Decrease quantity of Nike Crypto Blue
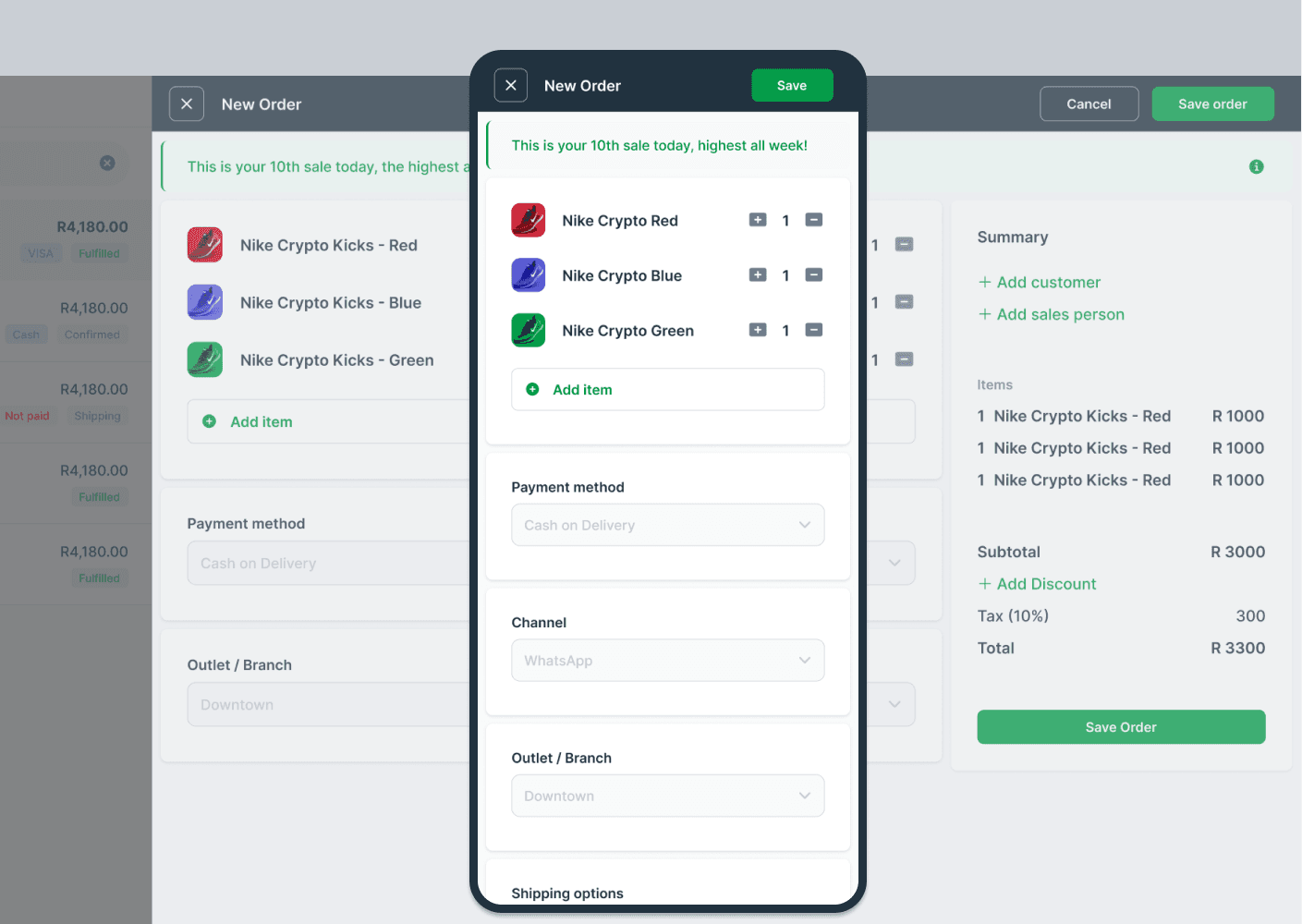Screen dimensions: 1302x924 click(814, 275)
